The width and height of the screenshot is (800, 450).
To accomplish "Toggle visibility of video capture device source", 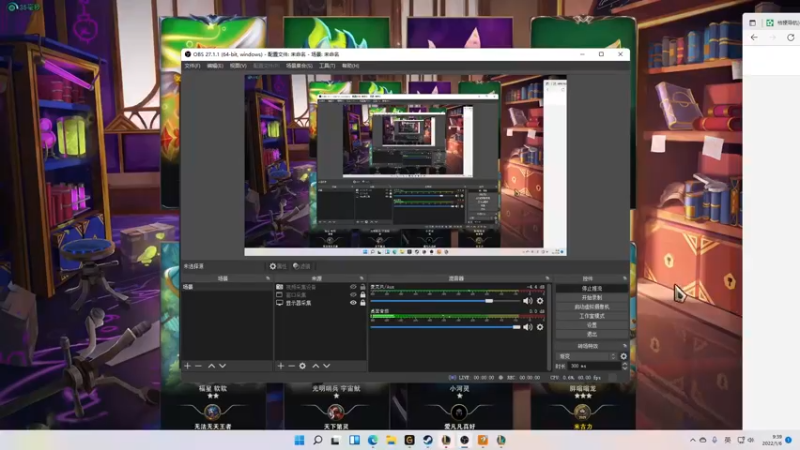I will (x=353, y=287).
